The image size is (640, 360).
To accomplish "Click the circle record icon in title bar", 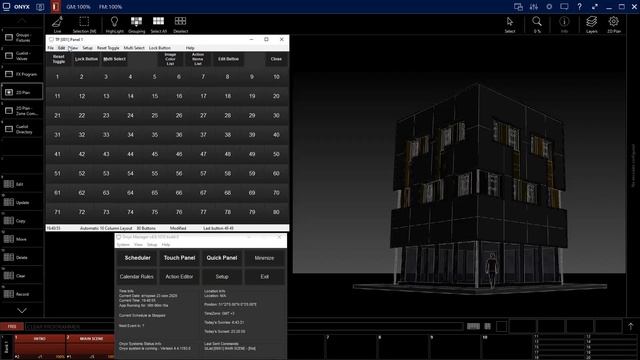I will 549,7.
